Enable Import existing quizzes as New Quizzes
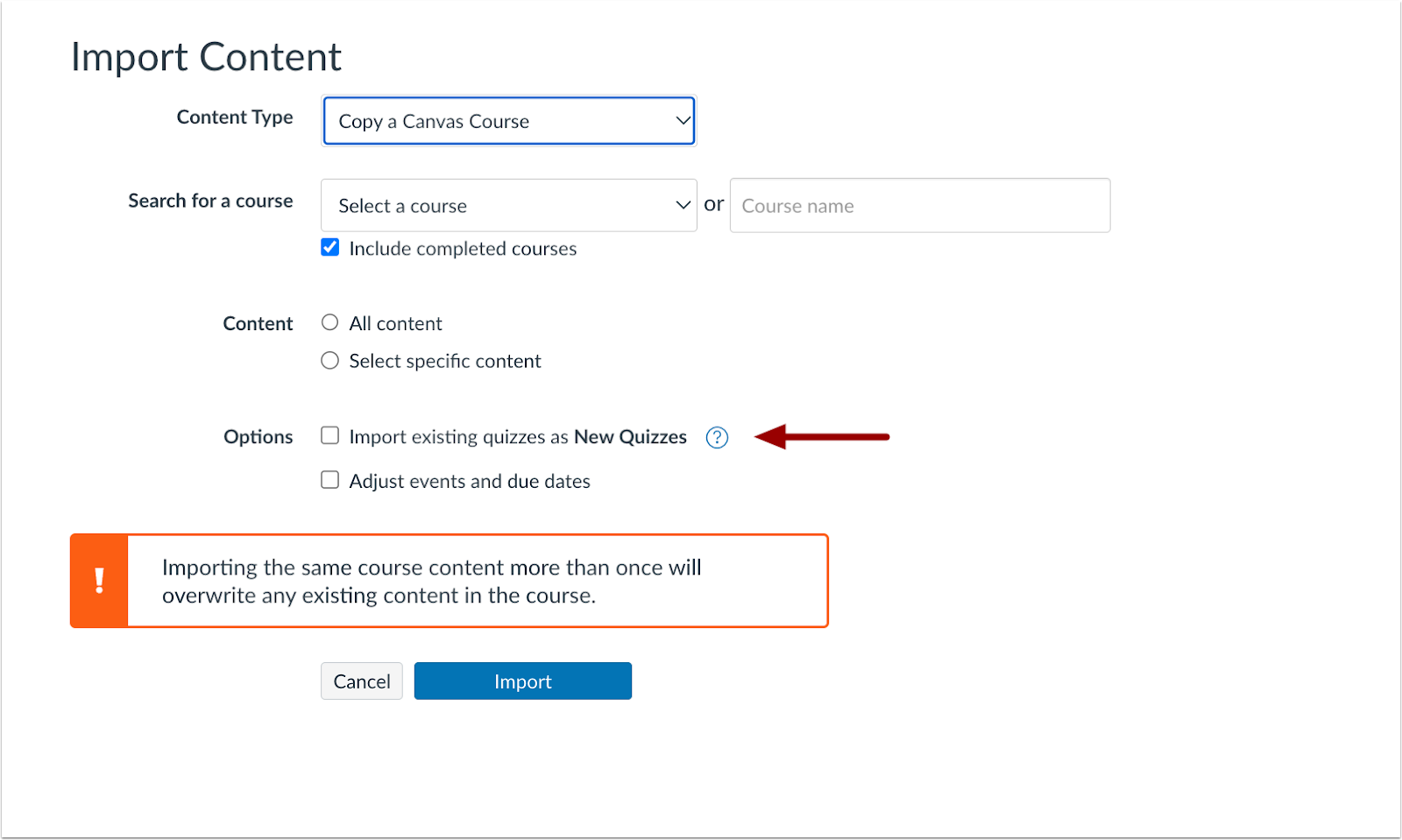The image size is (1402, 840). tap(329, 435)
